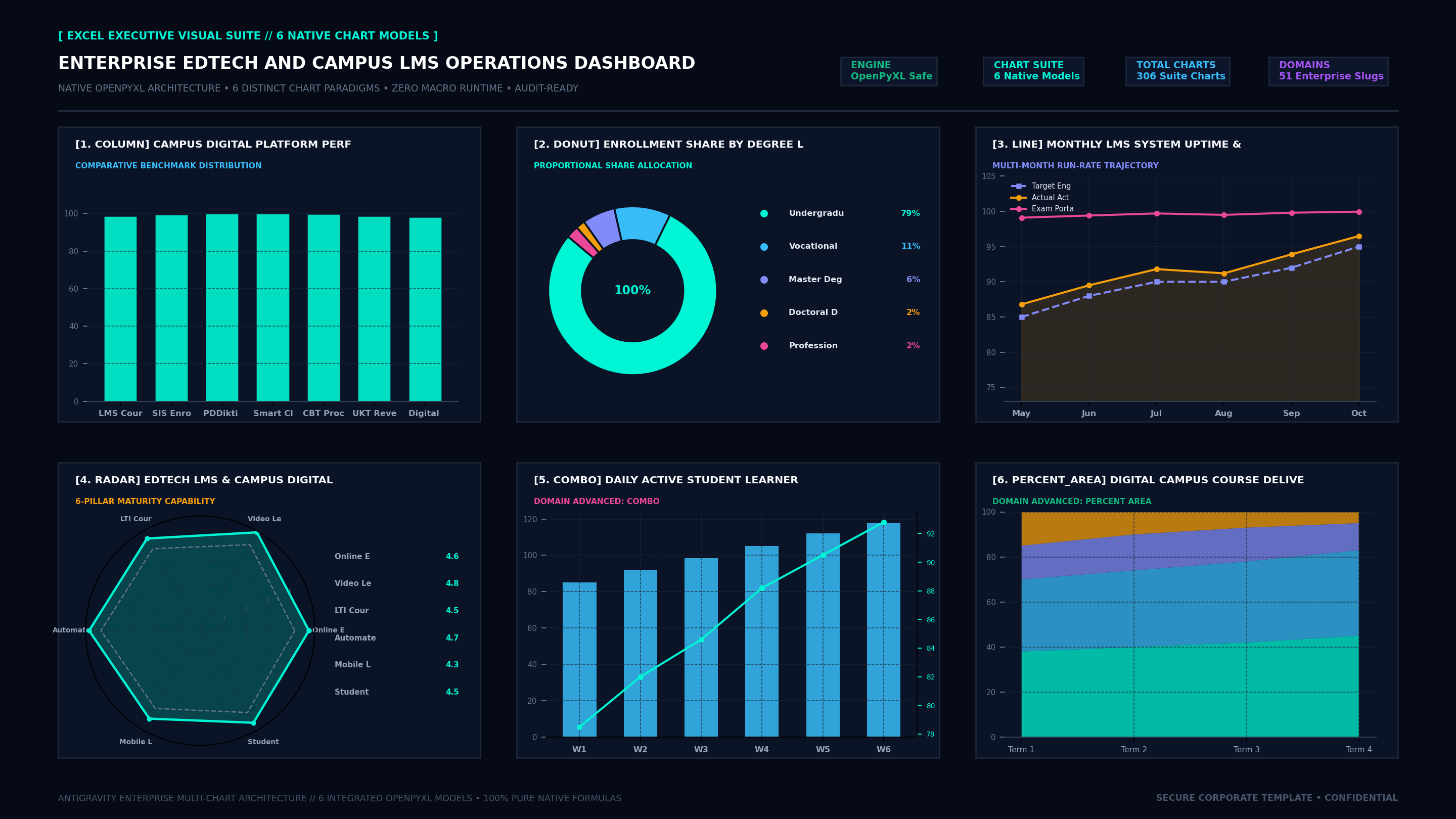Click the MULTI-MONTH RUN-RATE TRAJECTORY subtitle
Screen dimensions: 1456x819
pos(1075,166)
